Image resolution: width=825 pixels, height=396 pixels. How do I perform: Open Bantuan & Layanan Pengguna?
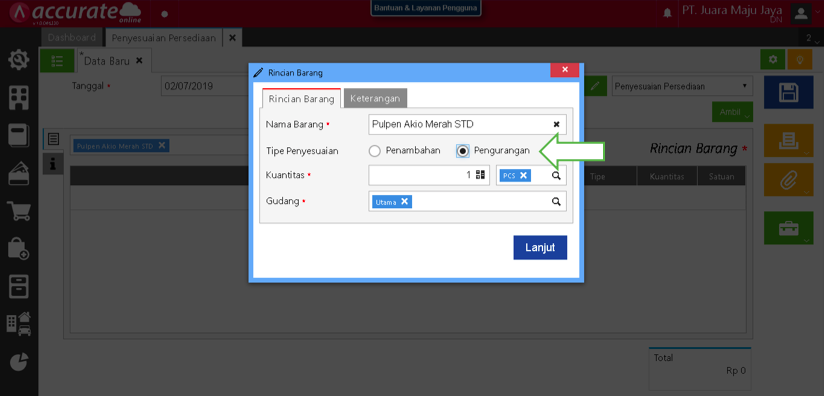(425, 8)
